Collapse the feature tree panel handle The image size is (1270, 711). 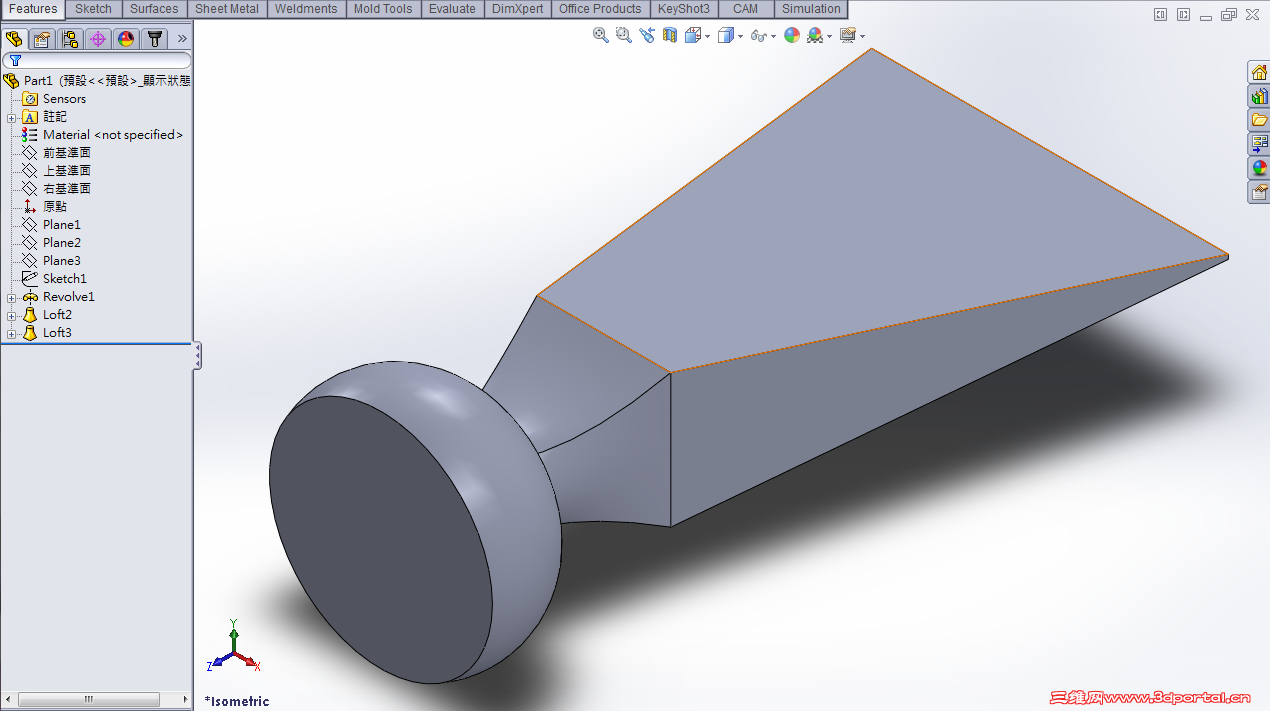pos(197,355)
